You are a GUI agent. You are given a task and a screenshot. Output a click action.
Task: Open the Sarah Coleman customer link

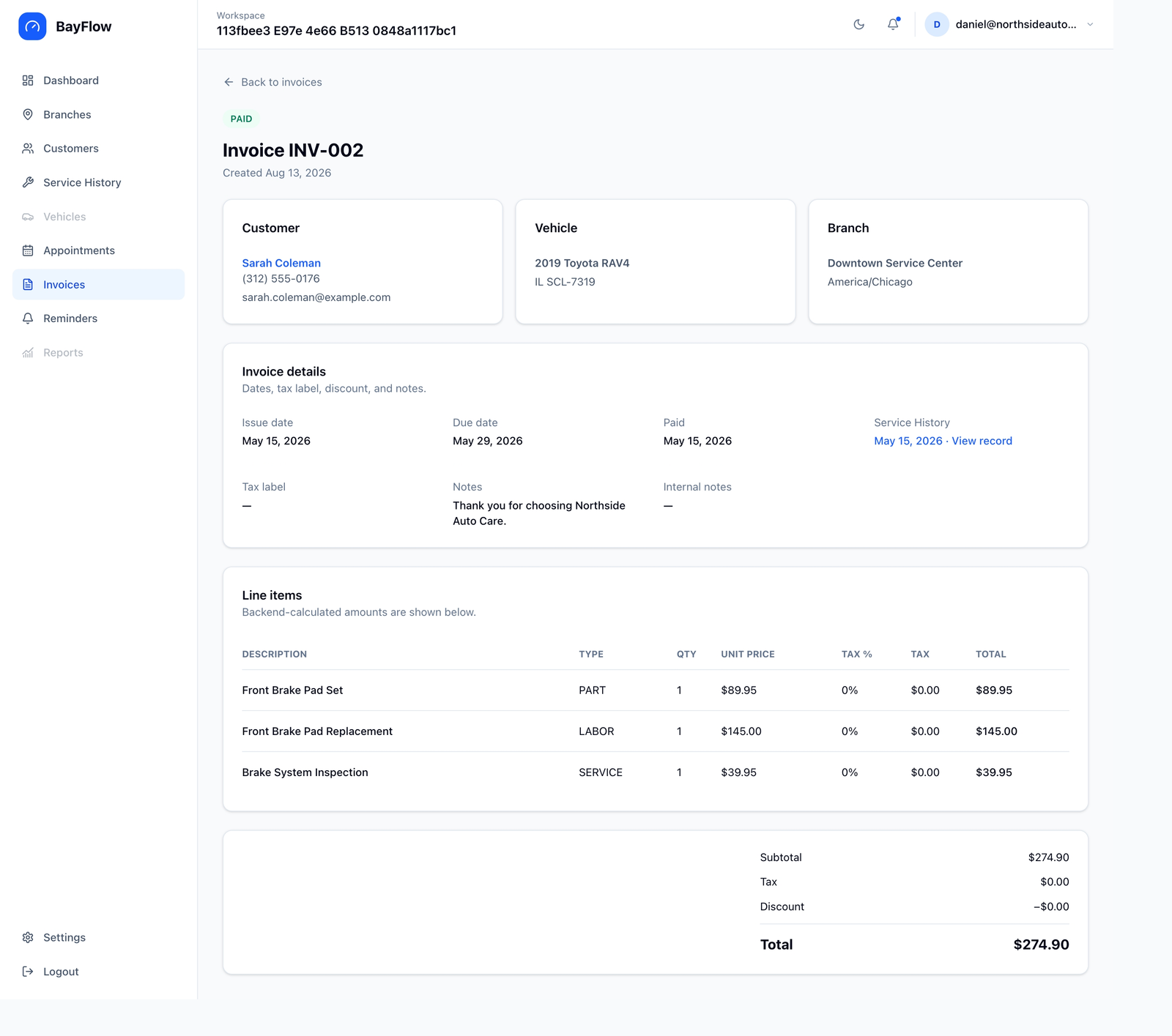281,263
